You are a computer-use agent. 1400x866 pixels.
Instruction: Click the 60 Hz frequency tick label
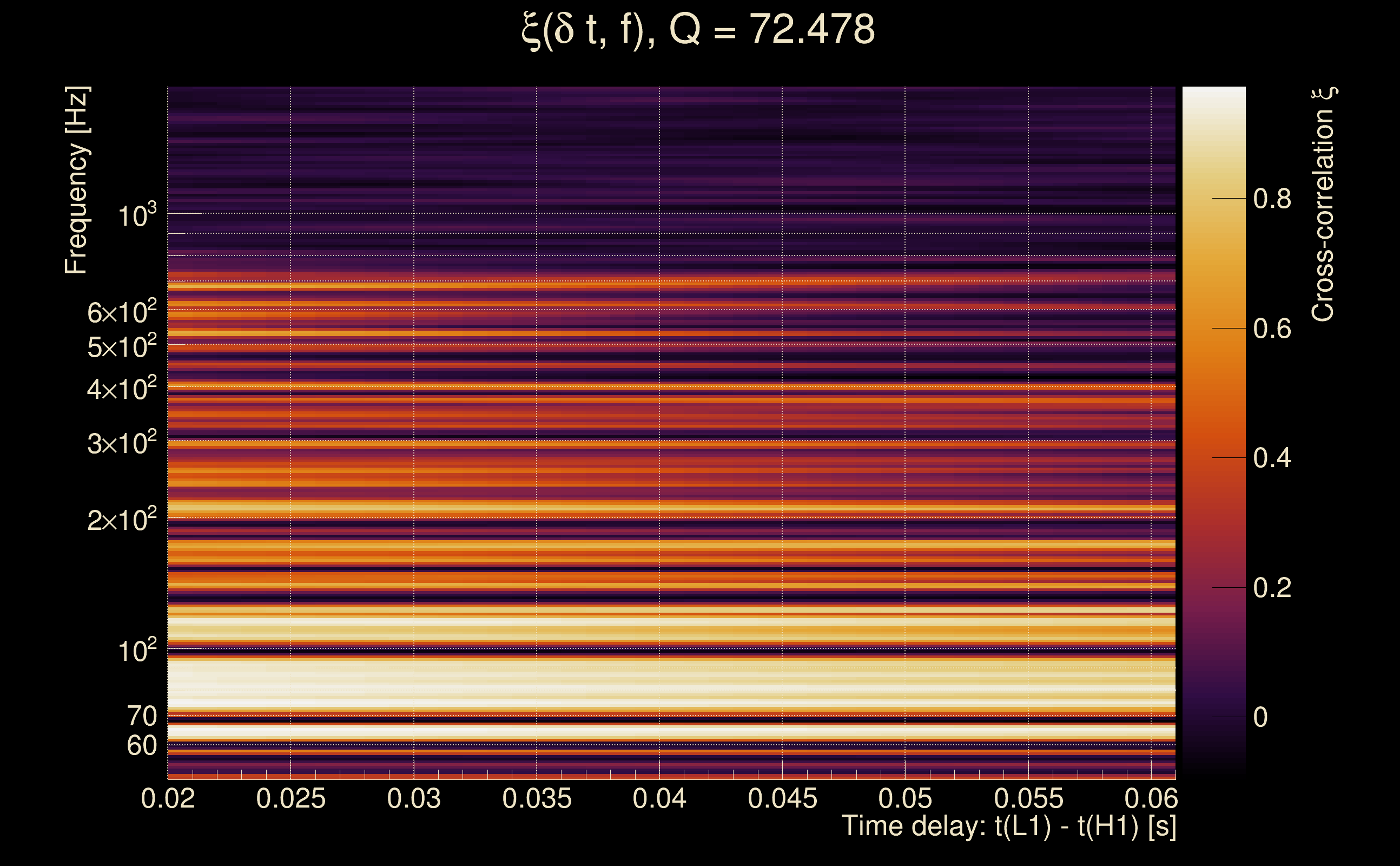pos(141,746)
